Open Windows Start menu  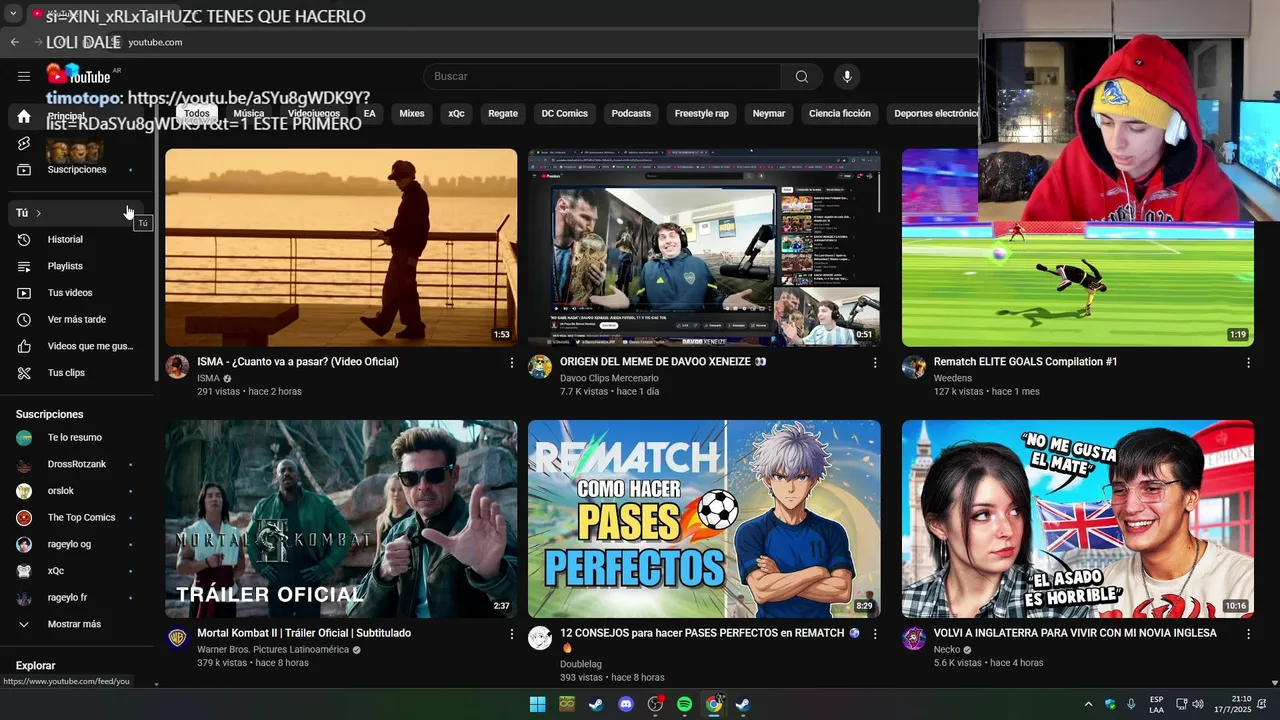537,704
